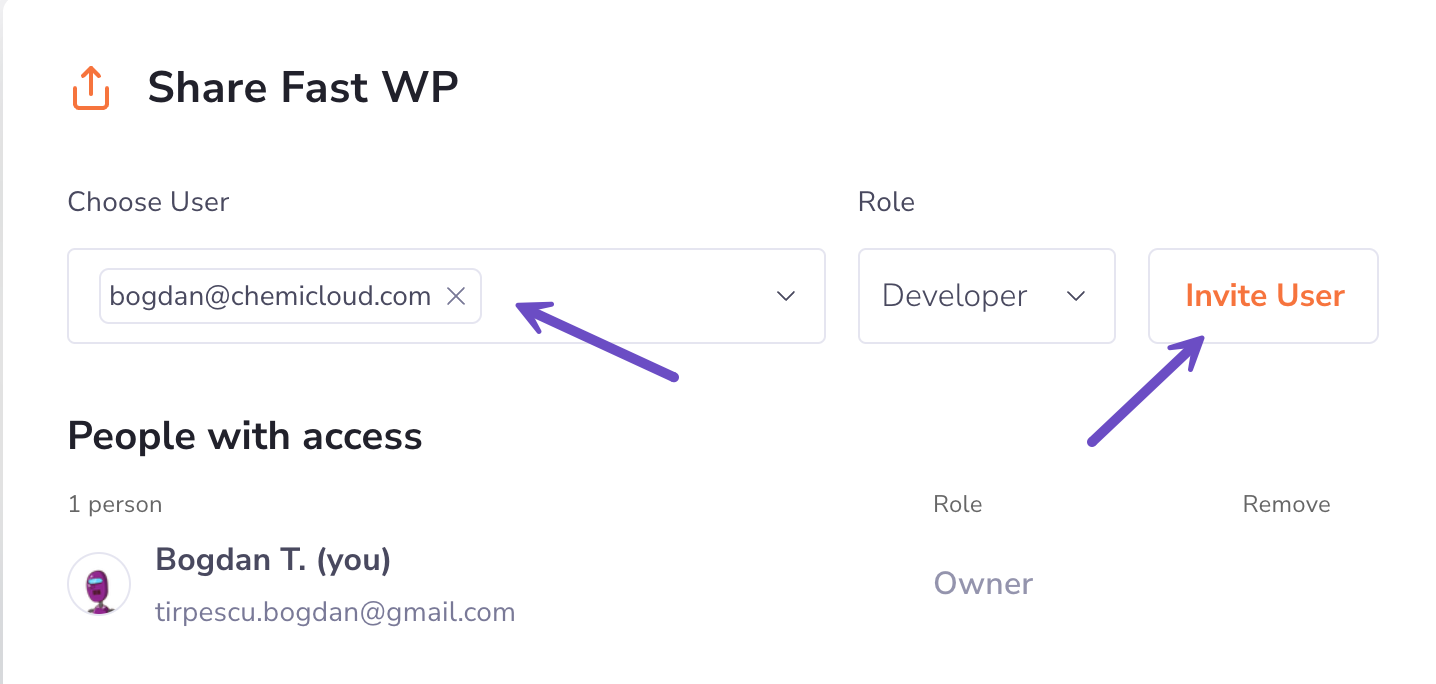This screenshot has width=1436, height=684.
Task: Click the Remove column header
Action: [x=1286, y=504]
